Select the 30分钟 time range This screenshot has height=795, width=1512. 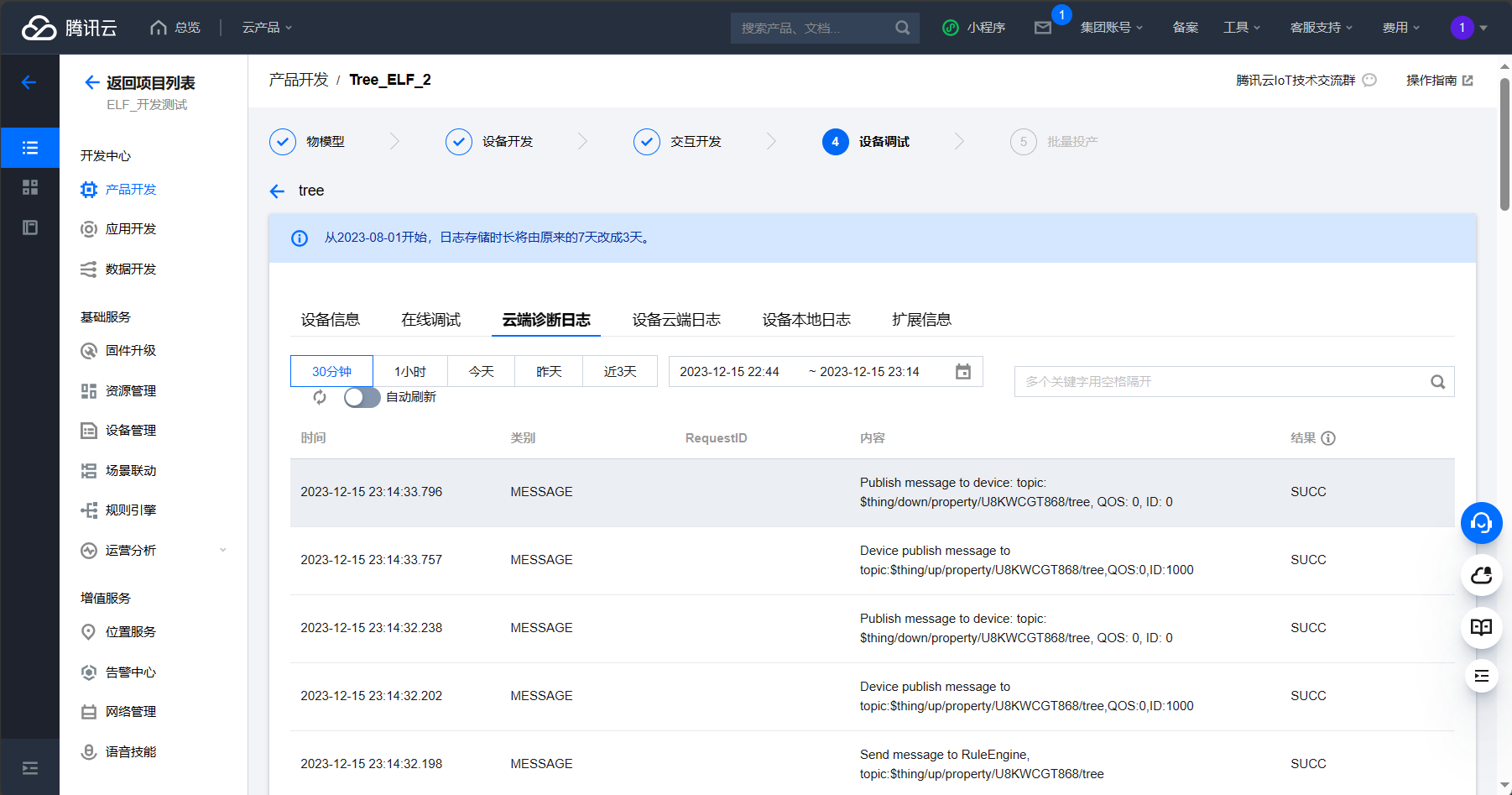[x=331, y=371]
